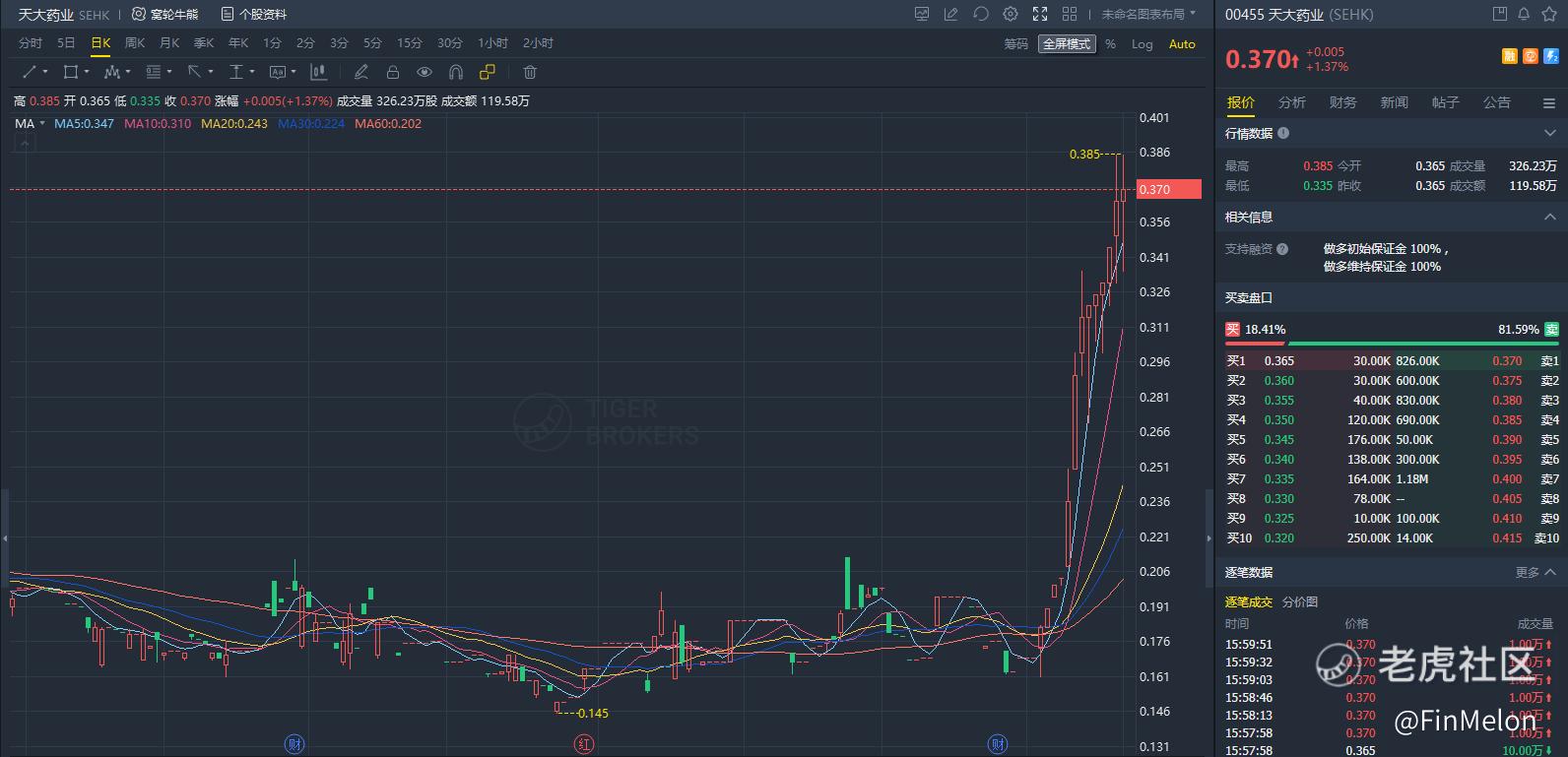Switch to 周K weekly candlestick chart
The image size is (1568, 757).
[135, 43]
